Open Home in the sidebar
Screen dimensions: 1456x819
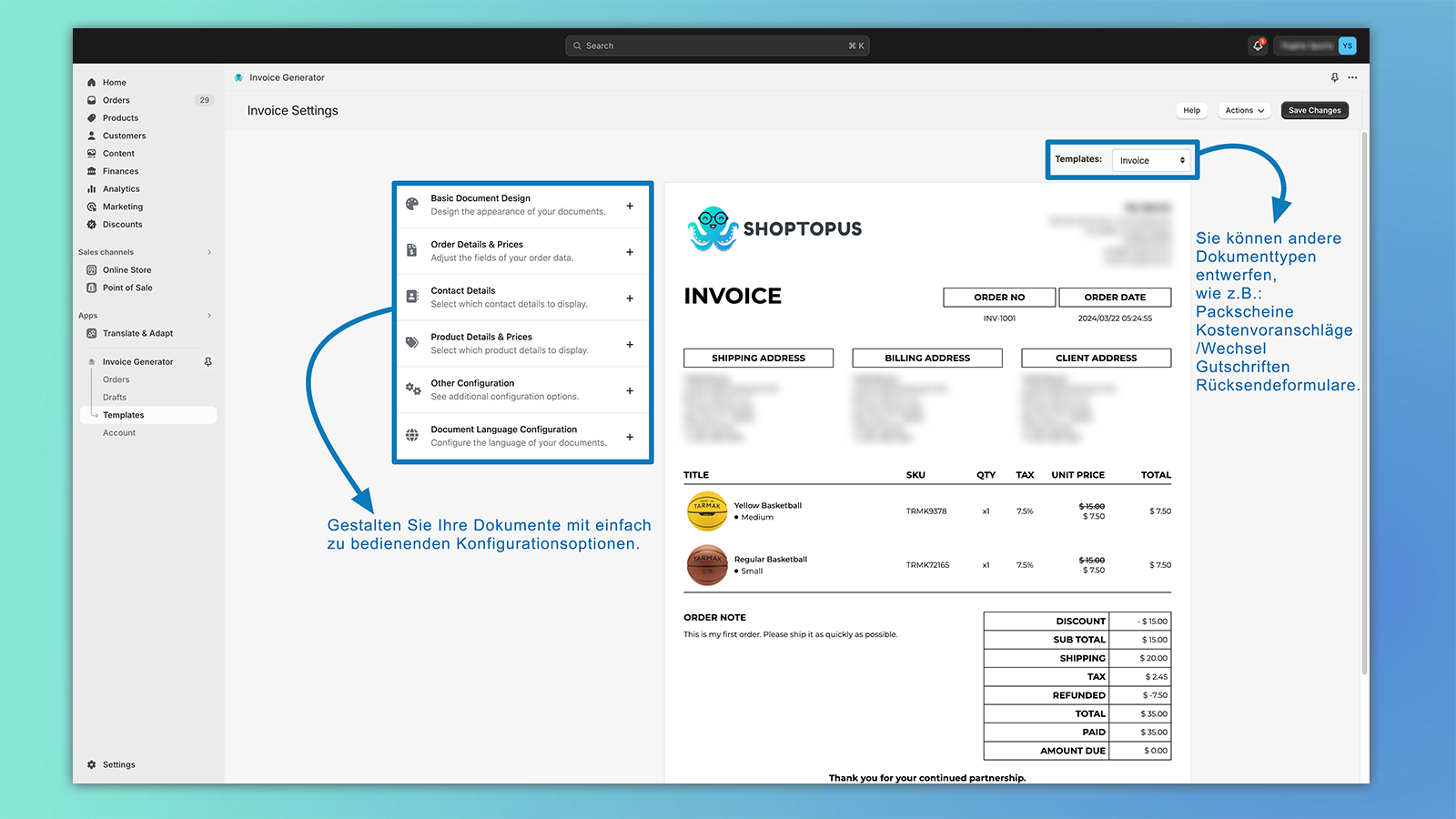tap(114, 83)
